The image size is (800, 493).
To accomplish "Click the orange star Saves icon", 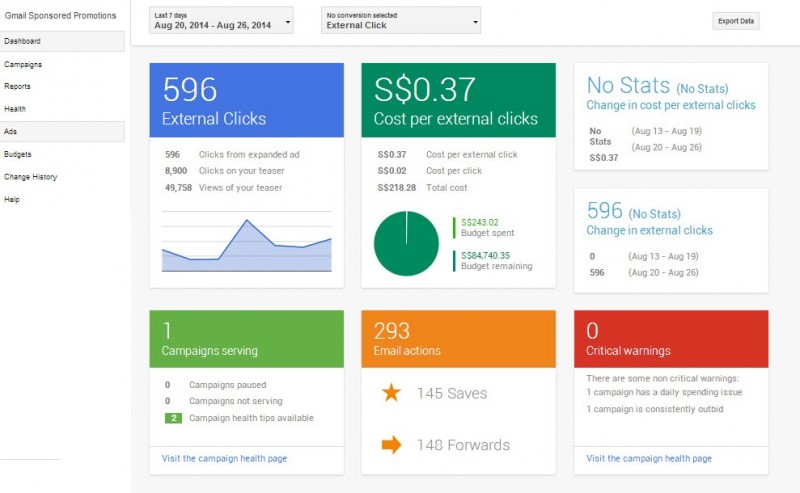I will point(391,392).
